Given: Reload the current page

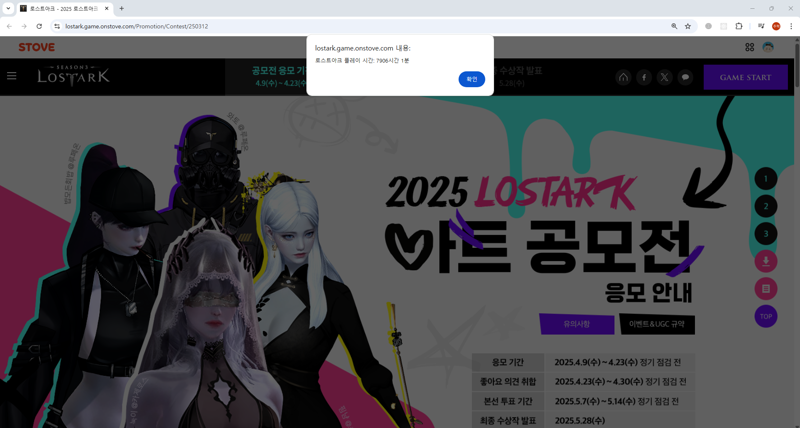Looking at the screenshot, I should click(x=39, y=26).
